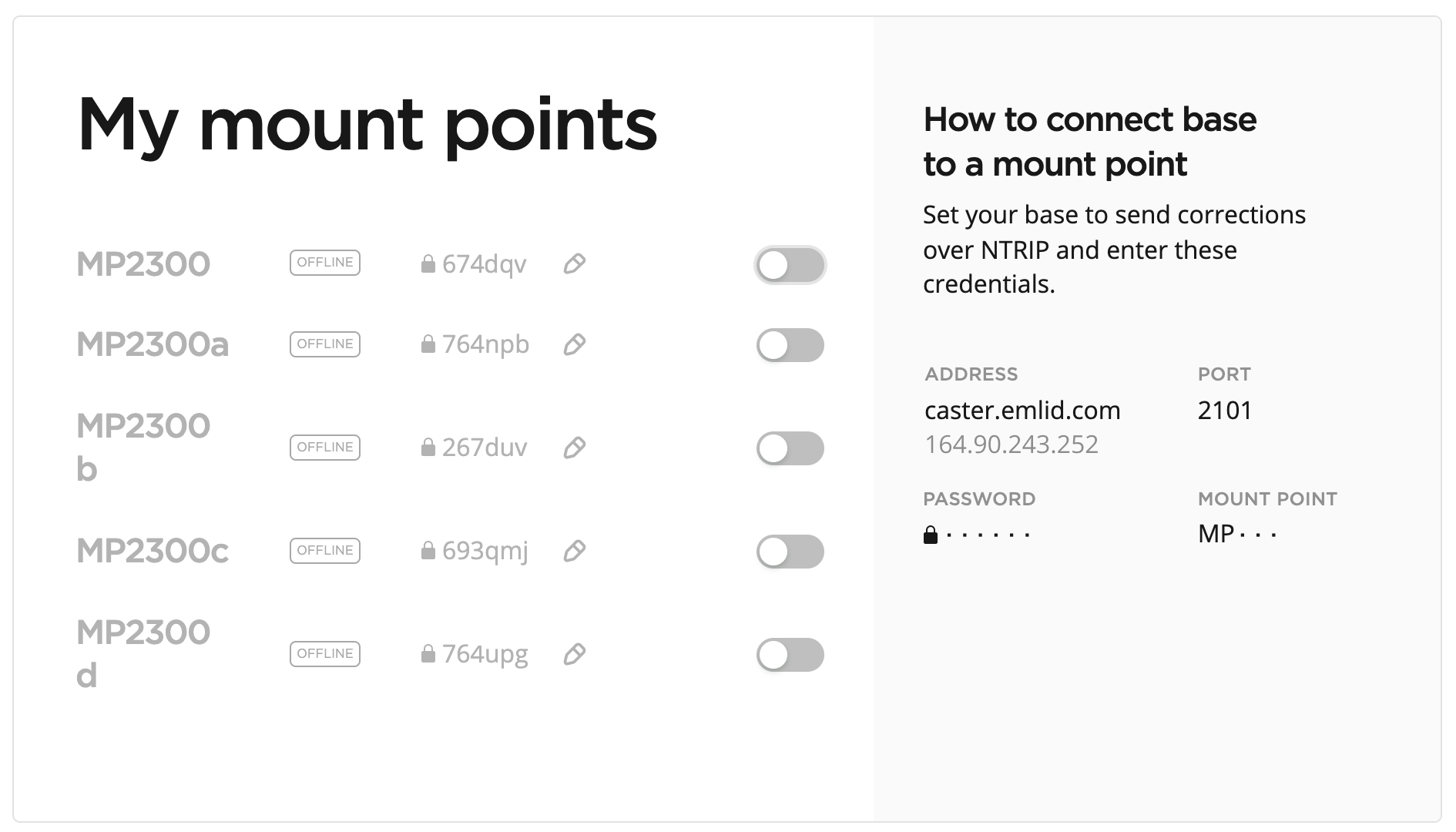The width and height of the screenshot is (1456, 832).
Task: Edit the MP2300c mount point
Action: click(x=575, y=552)
